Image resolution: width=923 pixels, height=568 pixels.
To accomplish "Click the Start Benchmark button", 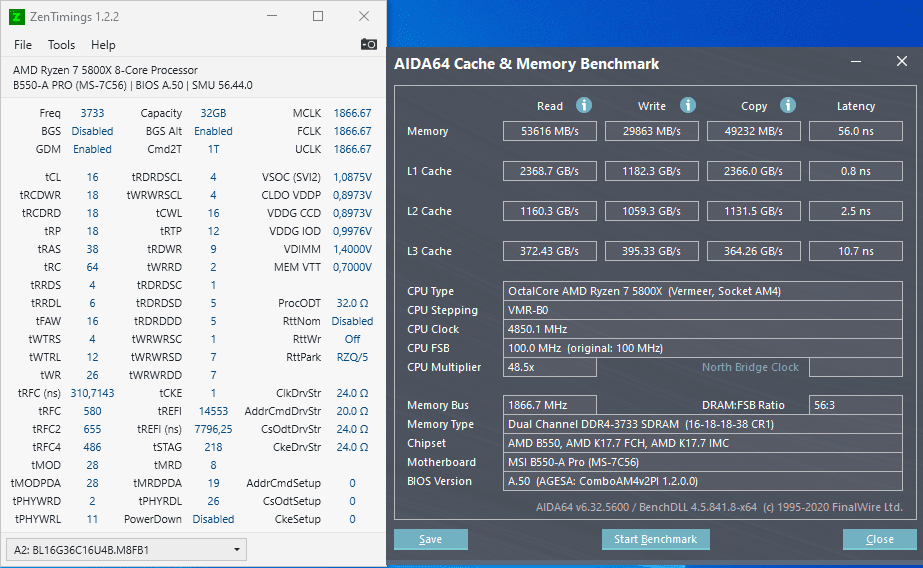I will click(655, 539).
